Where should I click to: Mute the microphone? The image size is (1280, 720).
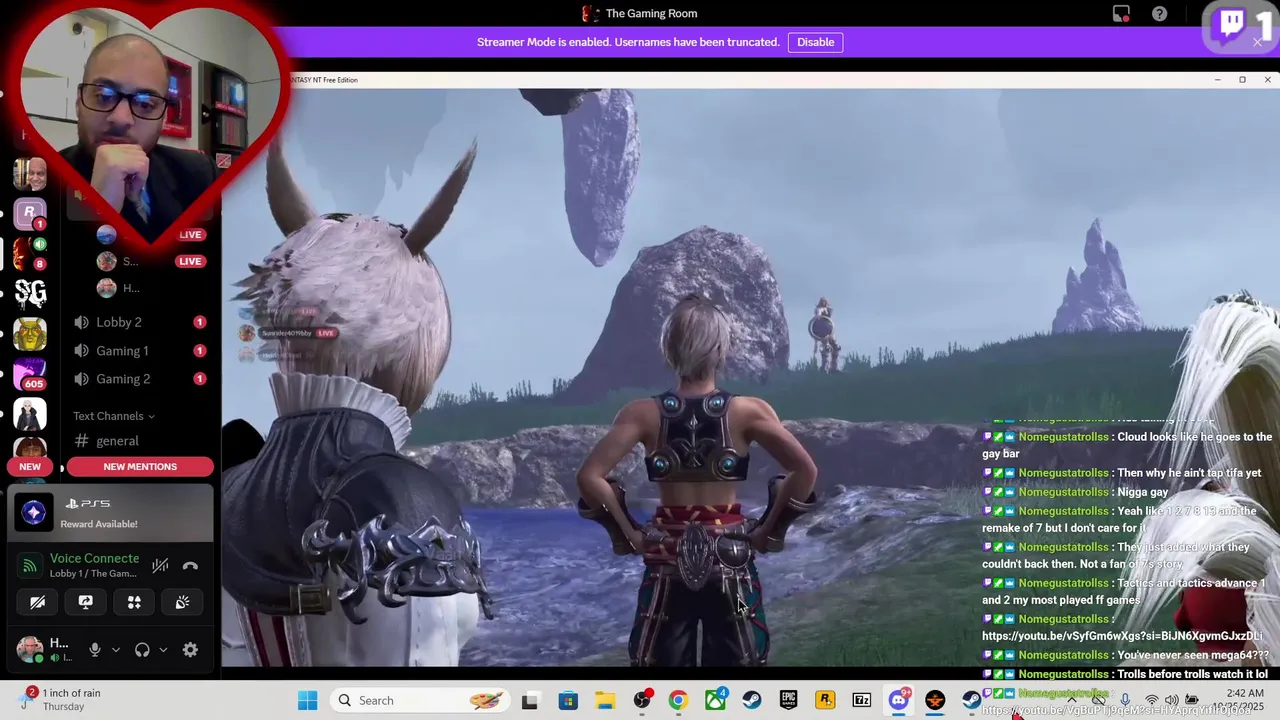coord(95,650)
